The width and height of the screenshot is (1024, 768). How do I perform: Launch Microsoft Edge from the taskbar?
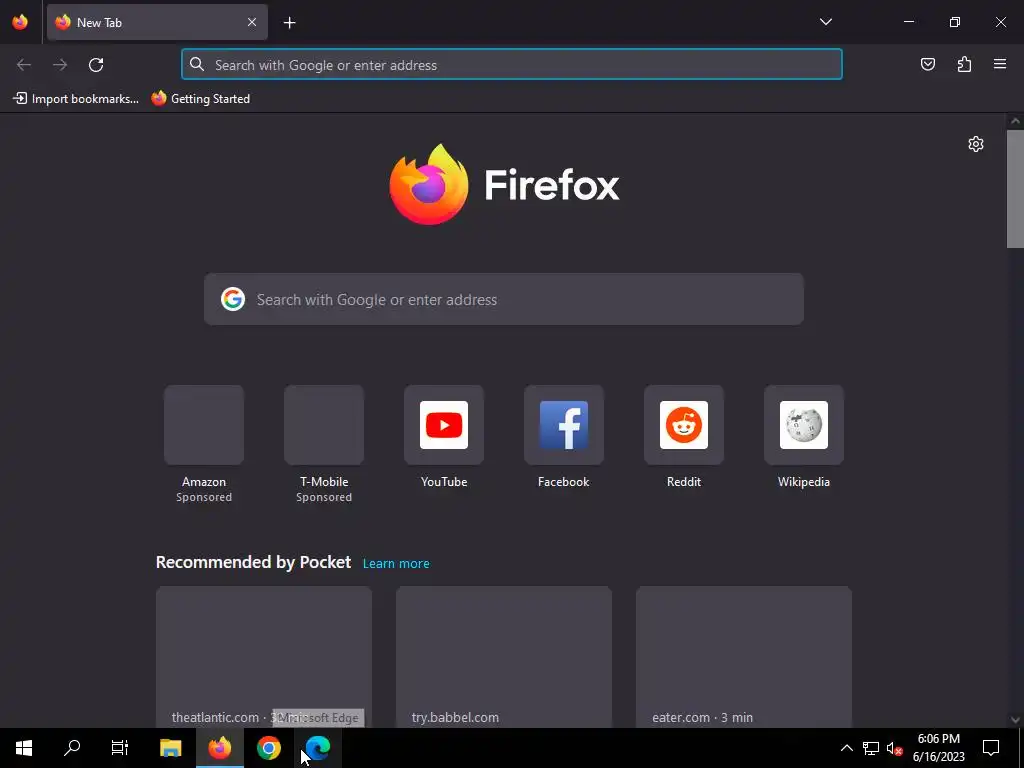pyautogui.click(x=317, y=748)
